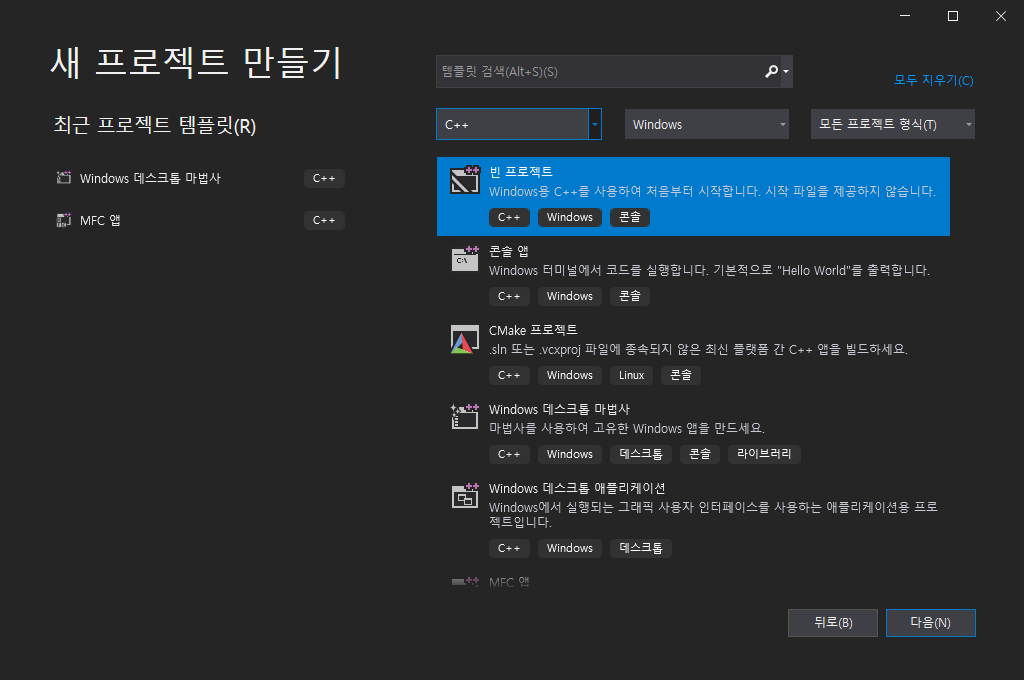Open the 모든 프로젝트 형식 dropdown
1024x680 pixels.
[x=893, y=124]
